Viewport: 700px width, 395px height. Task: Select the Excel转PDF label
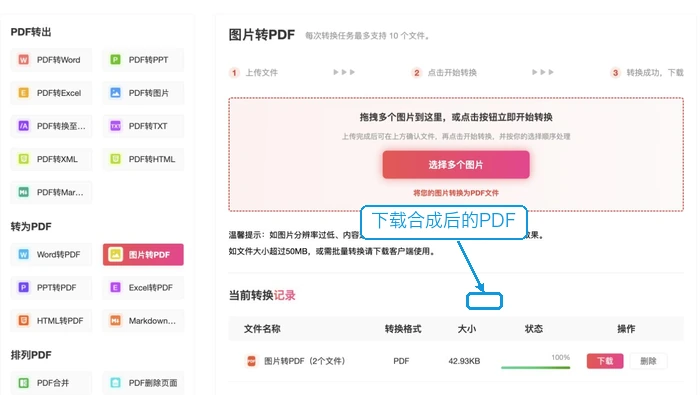[150, 287]
